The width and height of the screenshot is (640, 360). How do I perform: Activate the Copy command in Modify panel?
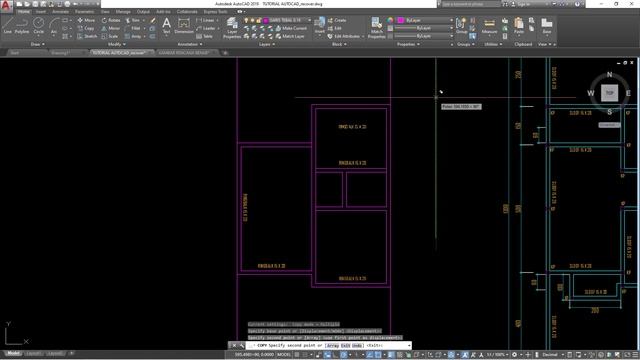point(86,28)
